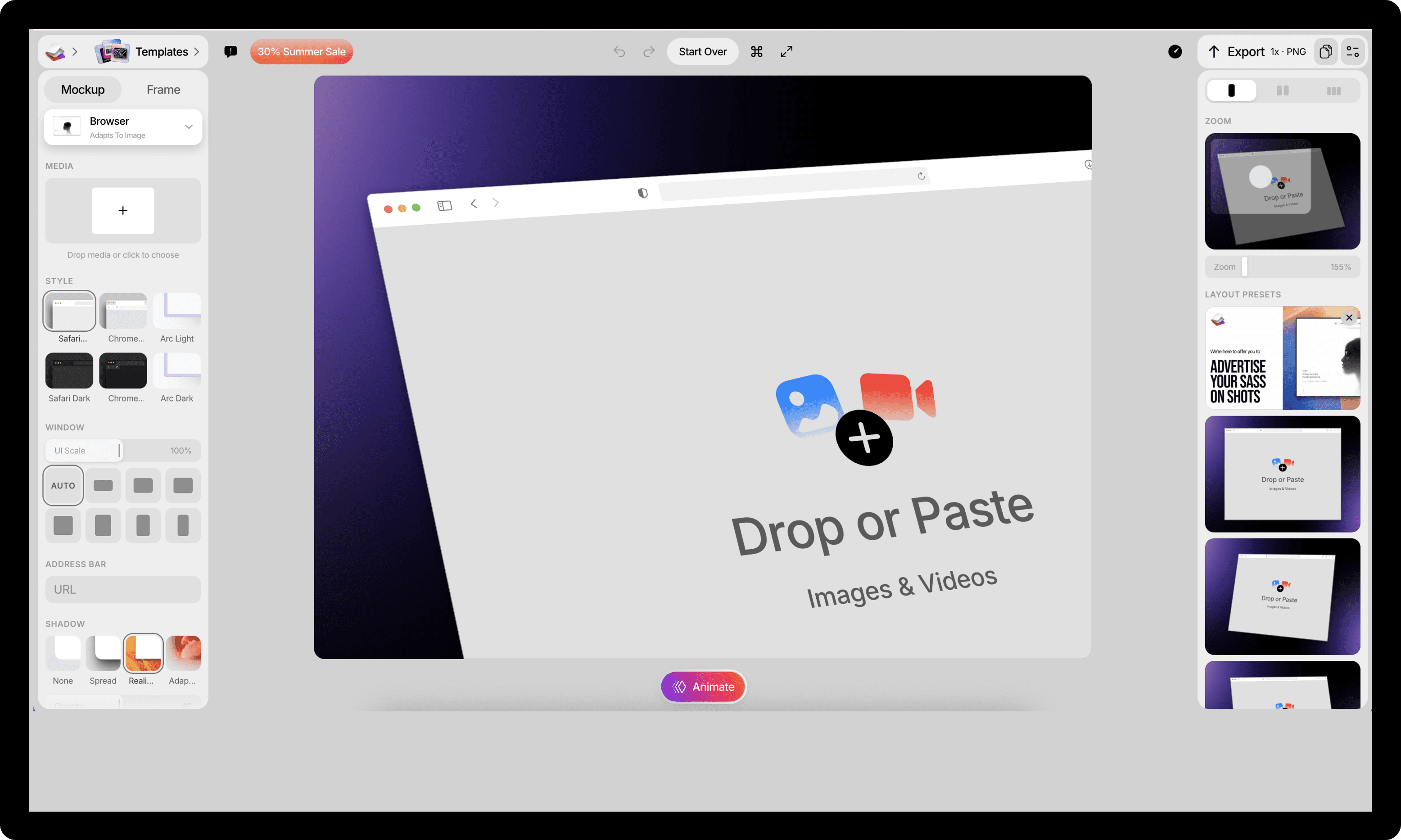The width and height of the screenshot is (1401, 840).
Task: Click the black circular compass icon
Action: (x=1175, y=51)
